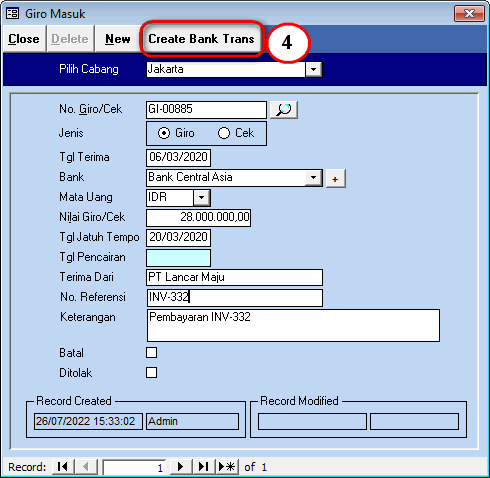
Task: Click the magnifier search icon beside No. Giro/Cek
Action: pos(284,110)
